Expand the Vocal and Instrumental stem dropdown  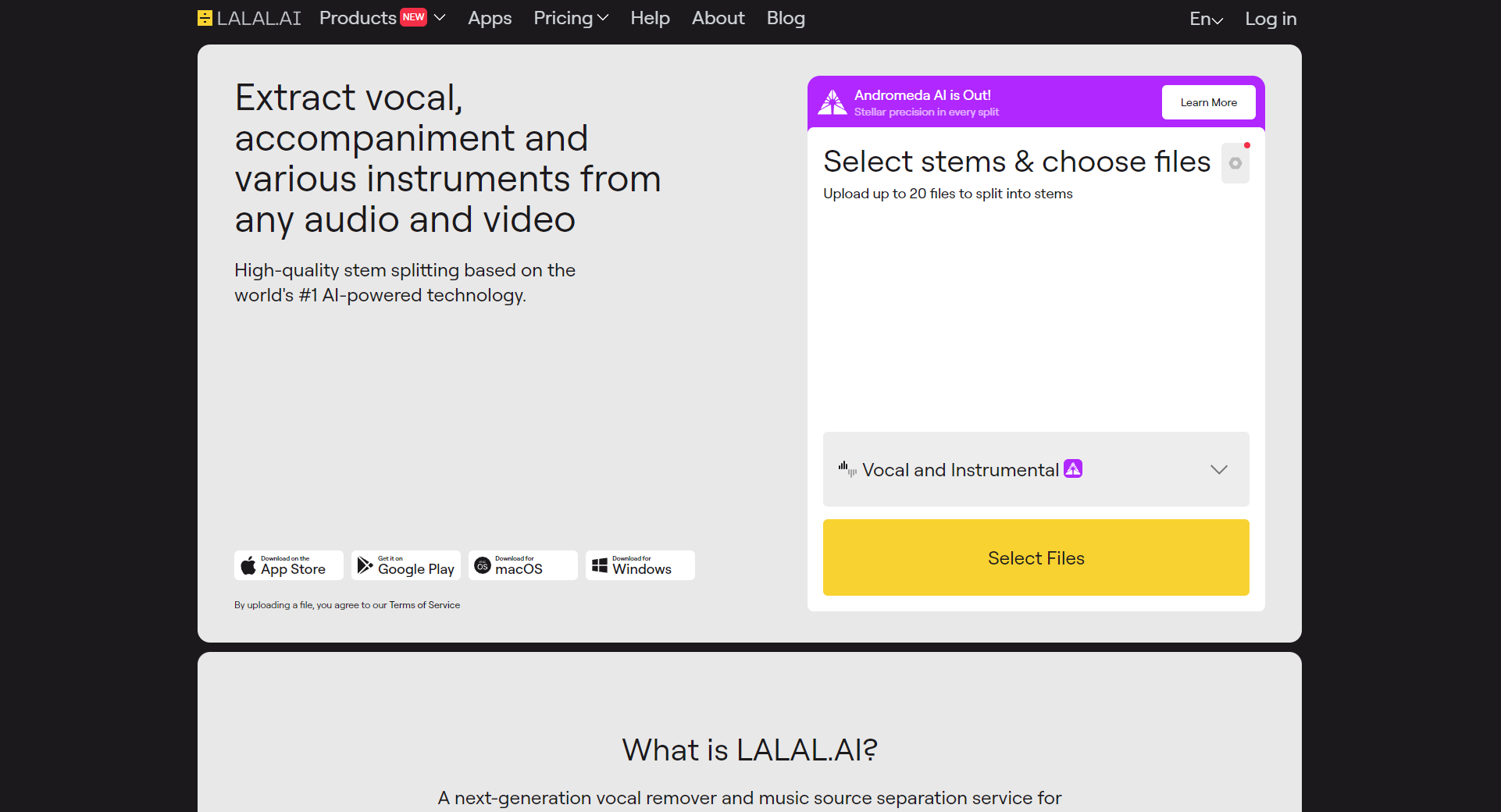[x=1218, y=469]
